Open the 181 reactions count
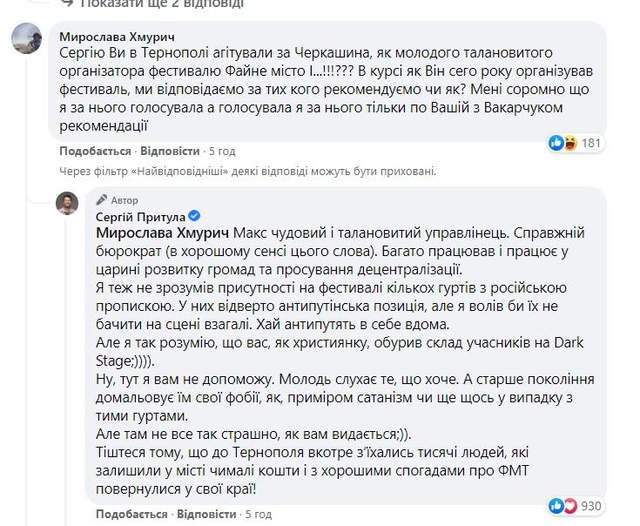Image resolution: width=640 pixels, height=526 pixels. point(592,143)
